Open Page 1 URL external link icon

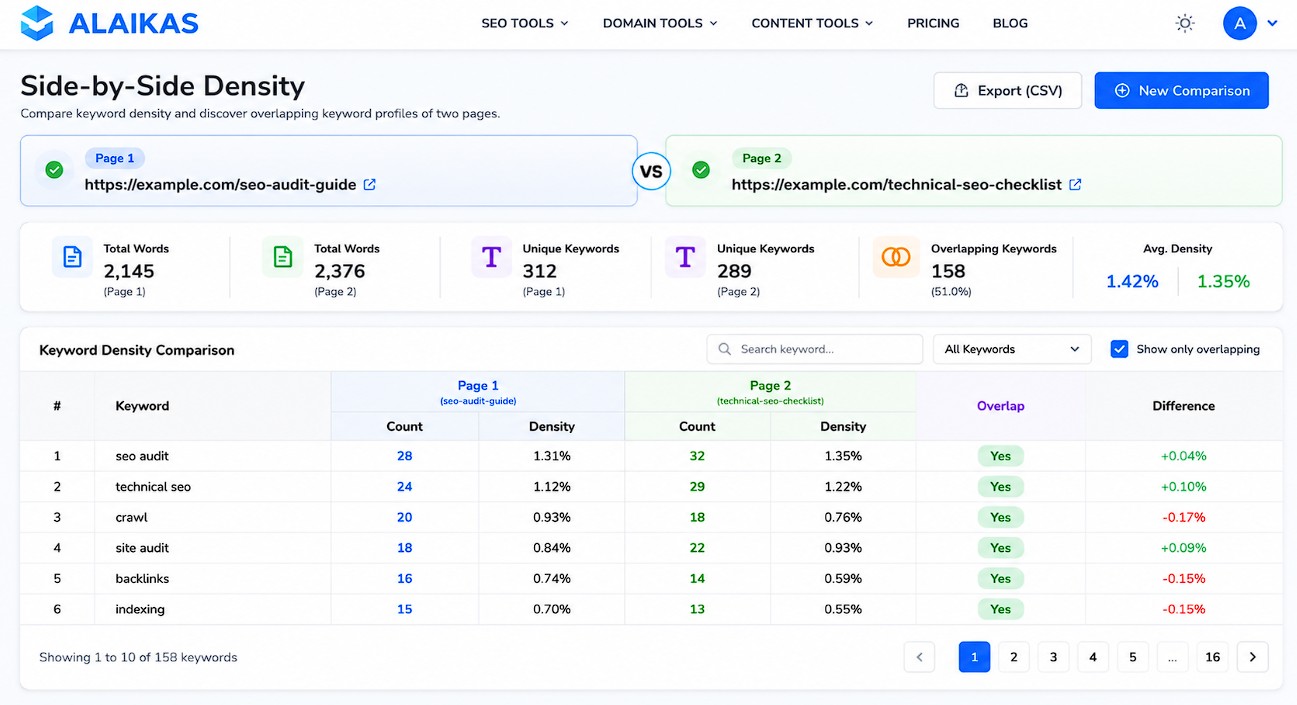coord(370,184)
